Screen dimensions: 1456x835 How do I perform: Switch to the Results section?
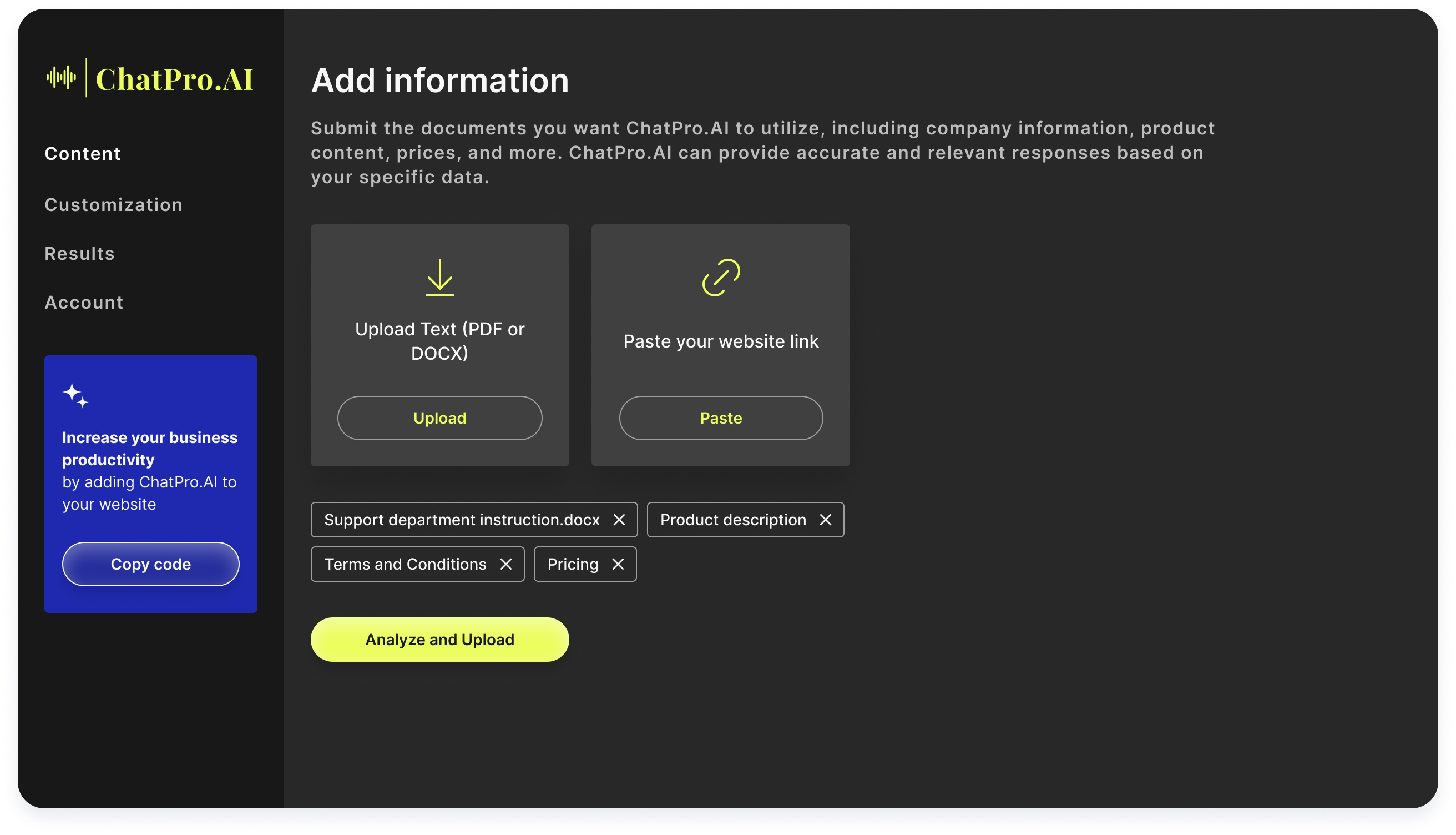point(79,253)
